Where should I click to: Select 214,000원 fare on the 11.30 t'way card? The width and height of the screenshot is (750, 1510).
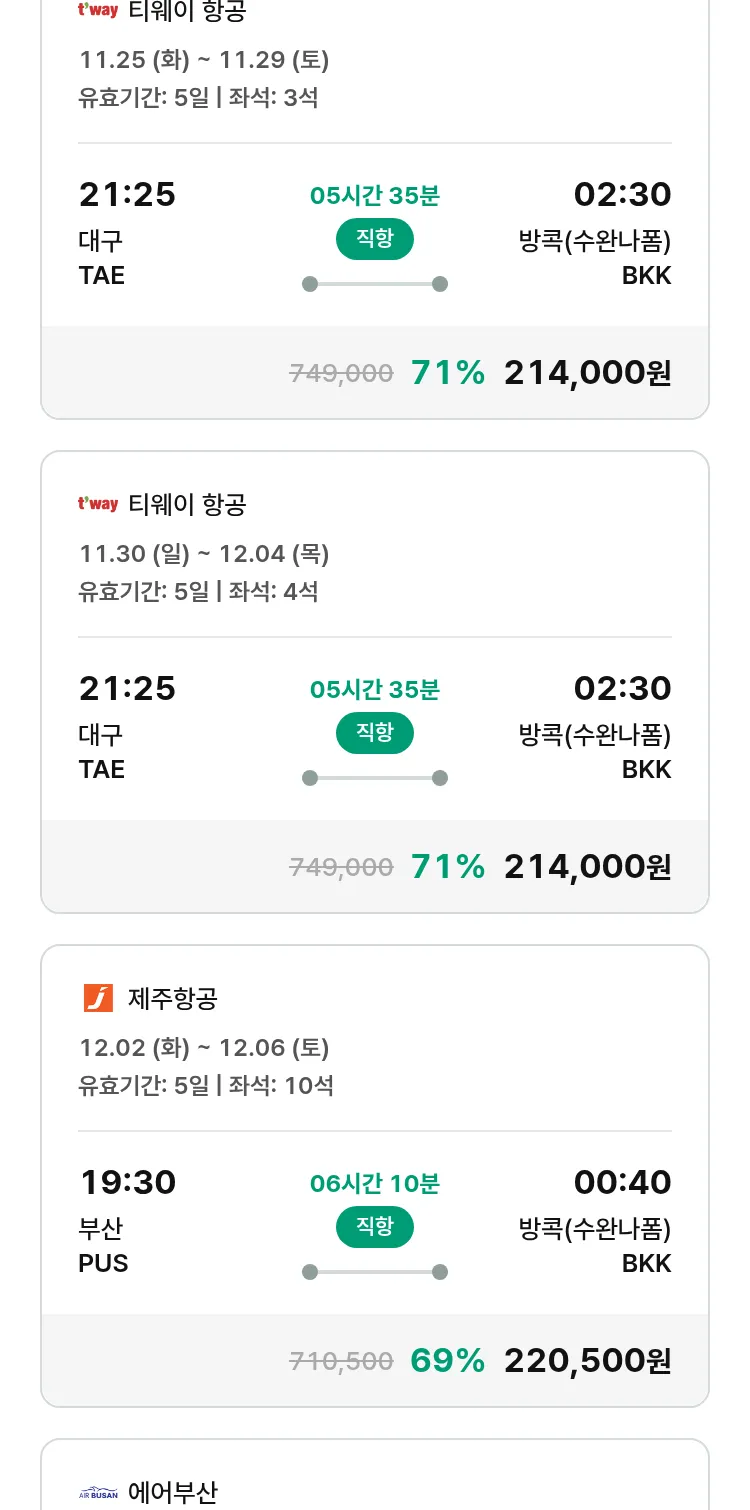click(x=587, y=866)
